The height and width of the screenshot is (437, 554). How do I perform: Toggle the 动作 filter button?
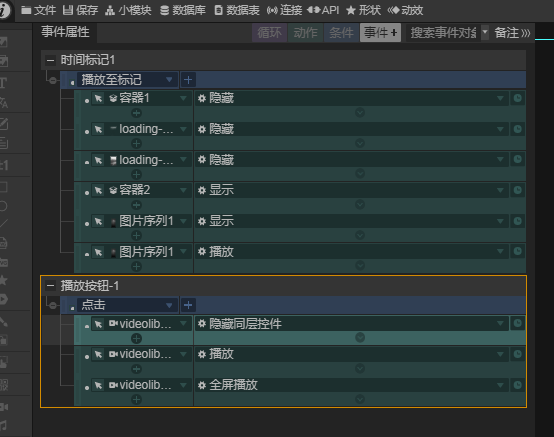pyautogui.click(x=306, y=33)
